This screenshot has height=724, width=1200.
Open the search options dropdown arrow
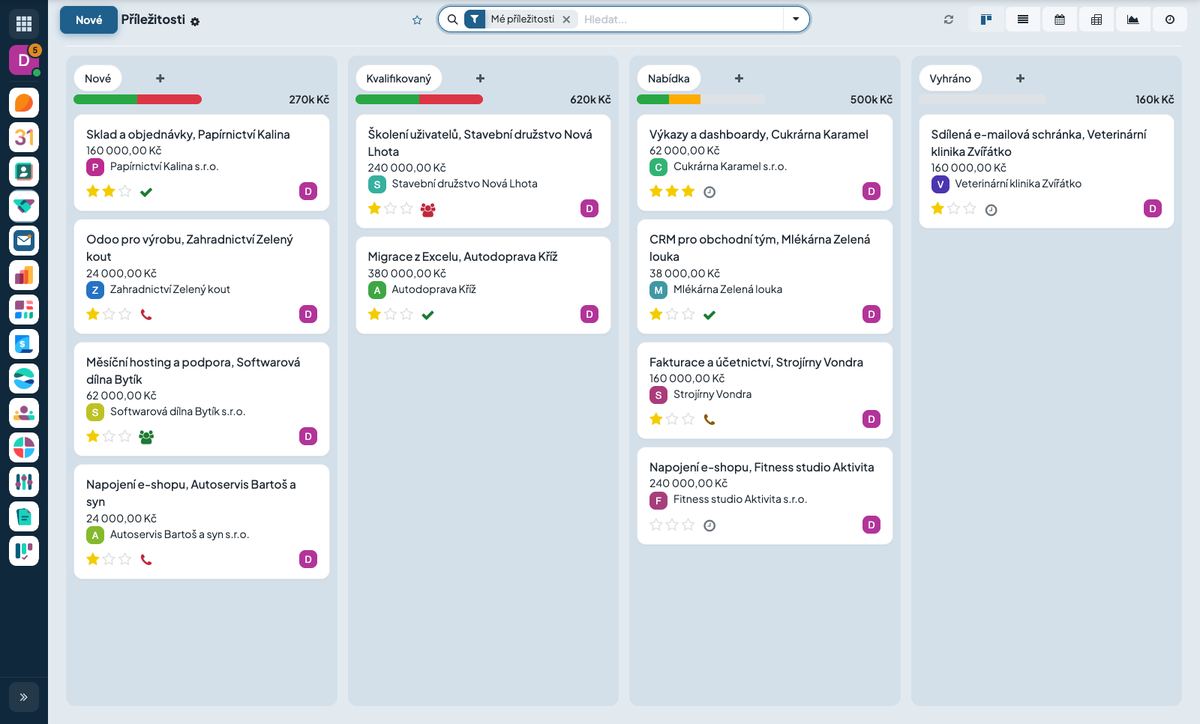click(x=796, y=19)
